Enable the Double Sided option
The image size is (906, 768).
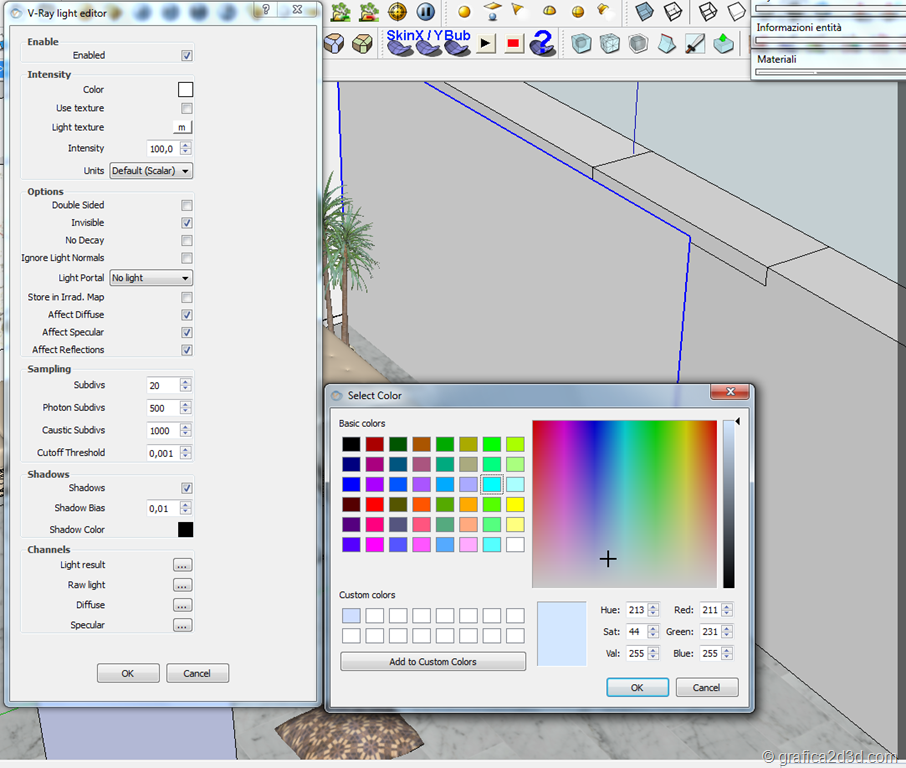coord(187,205)
